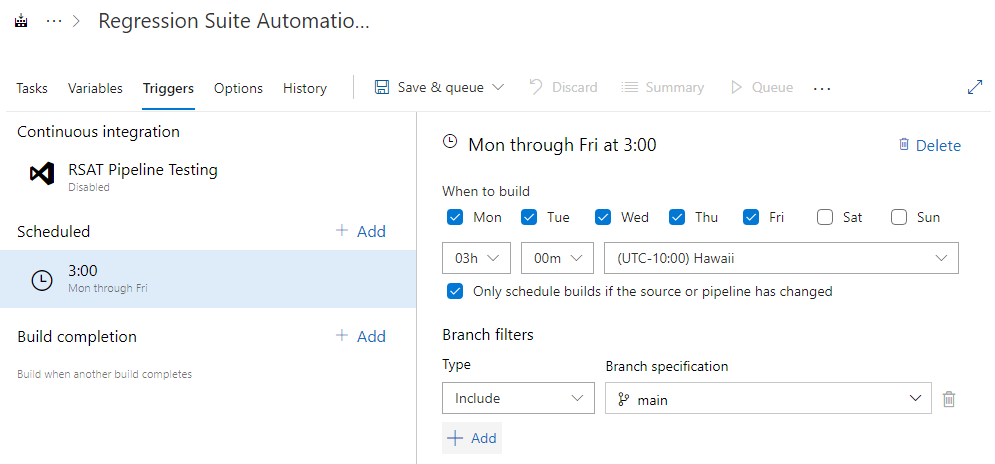
Task: Switch to the Tasks tab
Action: (32, 88)
